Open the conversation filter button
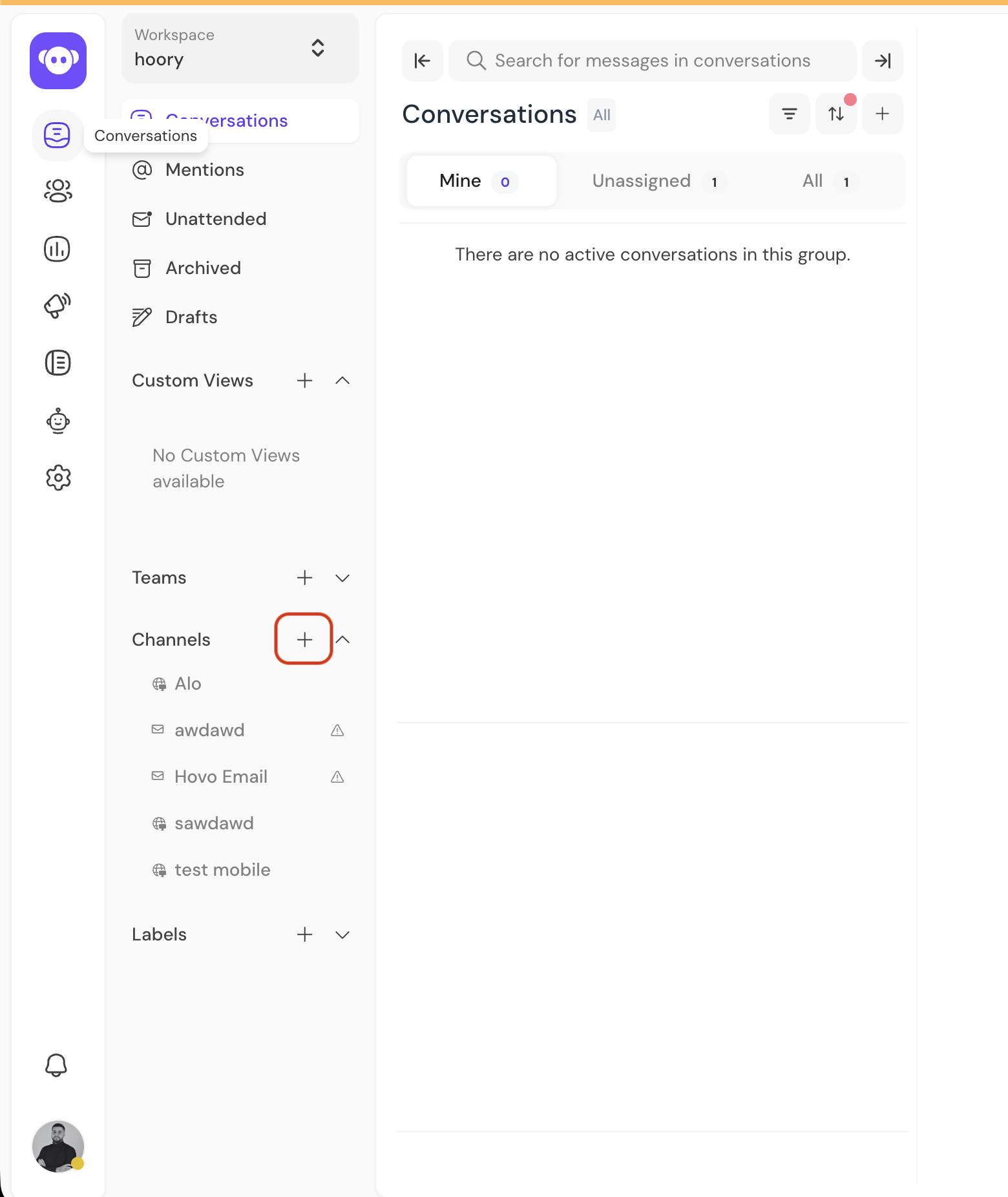1008x1197 pixels. tap(790, 114)
